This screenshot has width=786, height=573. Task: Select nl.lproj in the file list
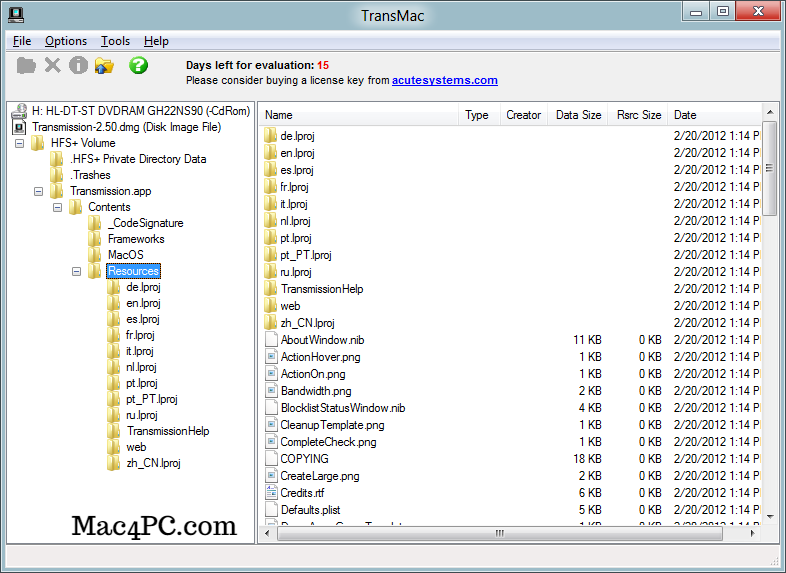point(295,221)
